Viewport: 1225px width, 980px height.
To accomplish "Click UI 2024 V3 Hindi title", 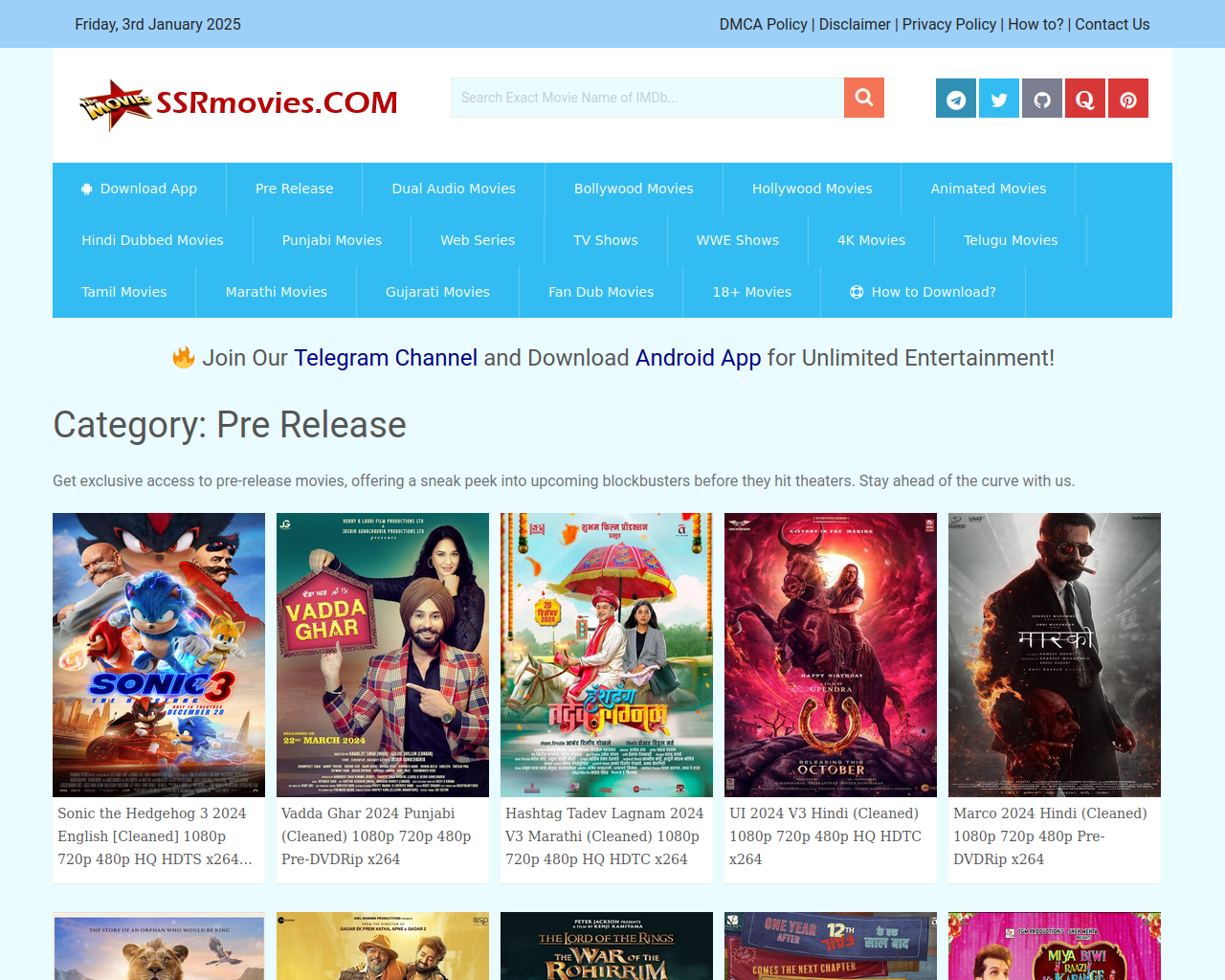I will (825, 836).
